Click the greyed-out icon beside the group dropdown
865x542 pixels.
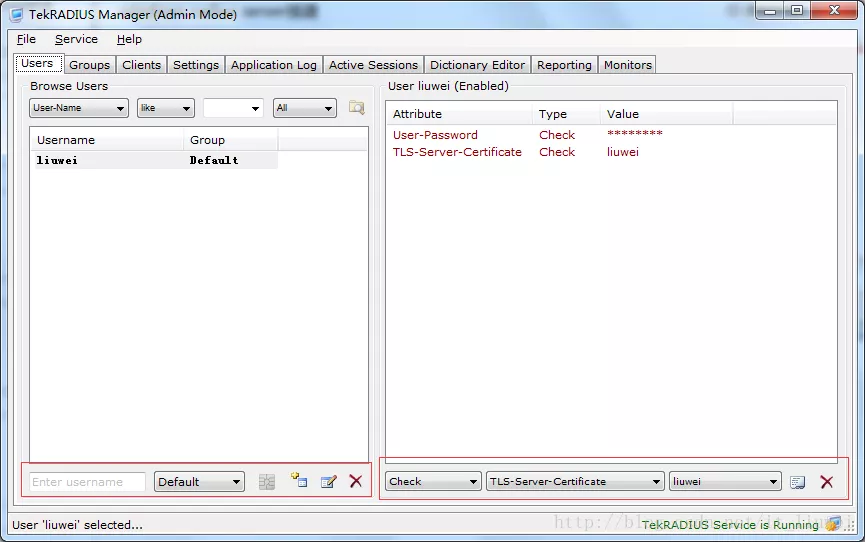click(x=266, y=482)
